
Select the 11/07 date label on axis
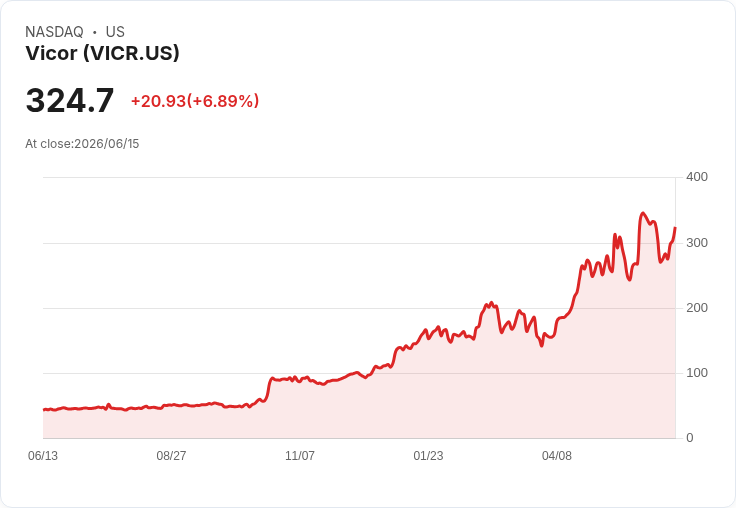pos(300,455)
